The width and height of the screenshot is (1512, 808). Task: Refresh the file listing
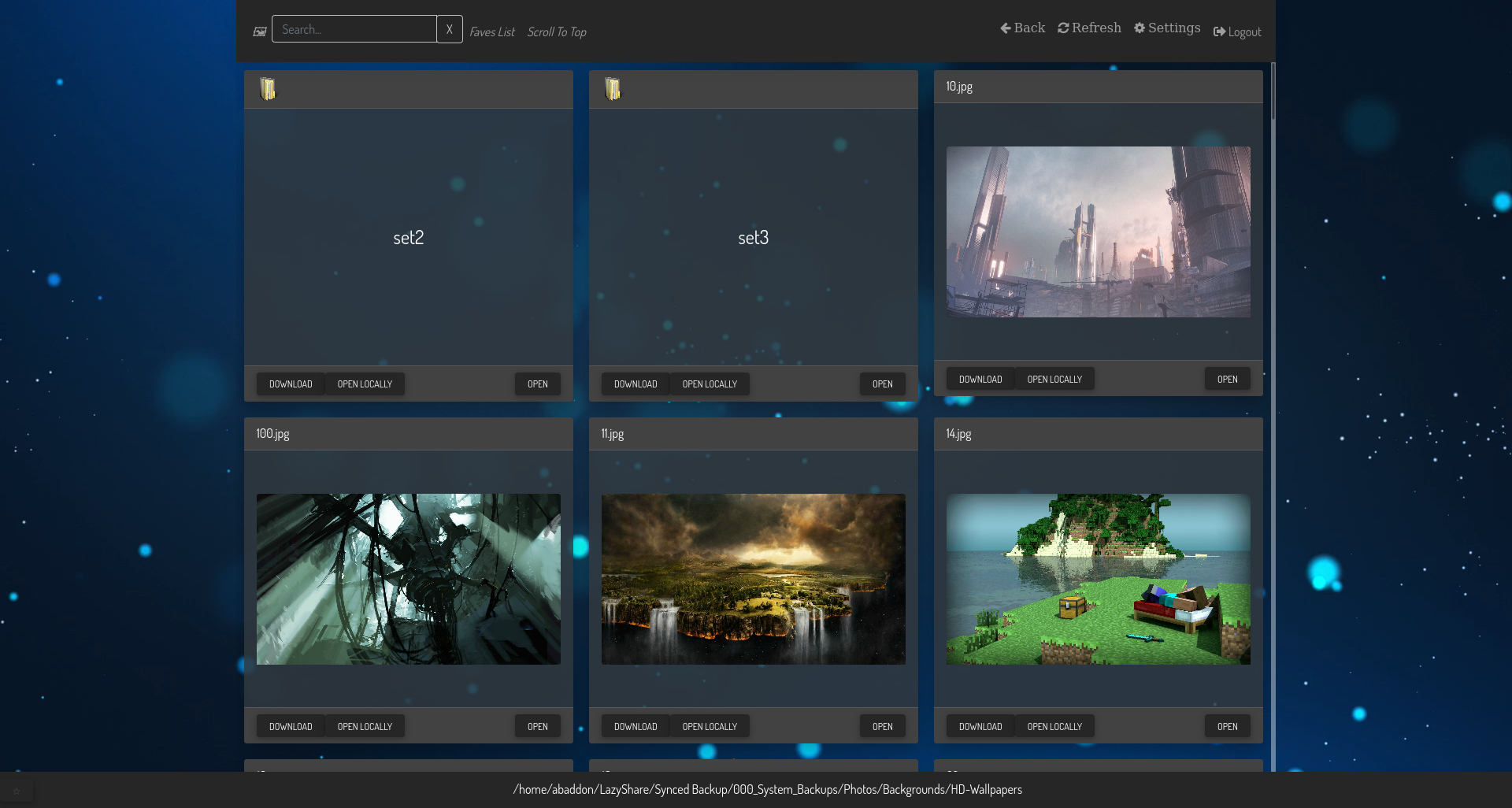pyautogui.click(x=1089, y=28)
